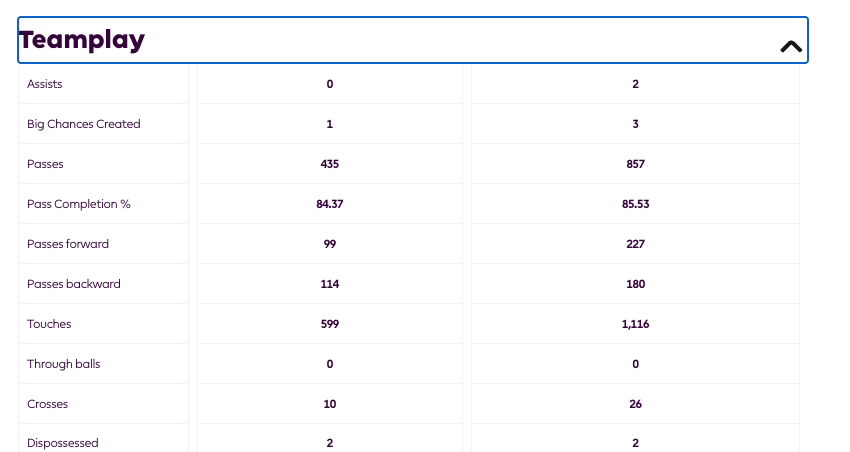Select the 85.53 pass completion value
The height and width of the screenshot is (452, 850).
pos(635,204)
